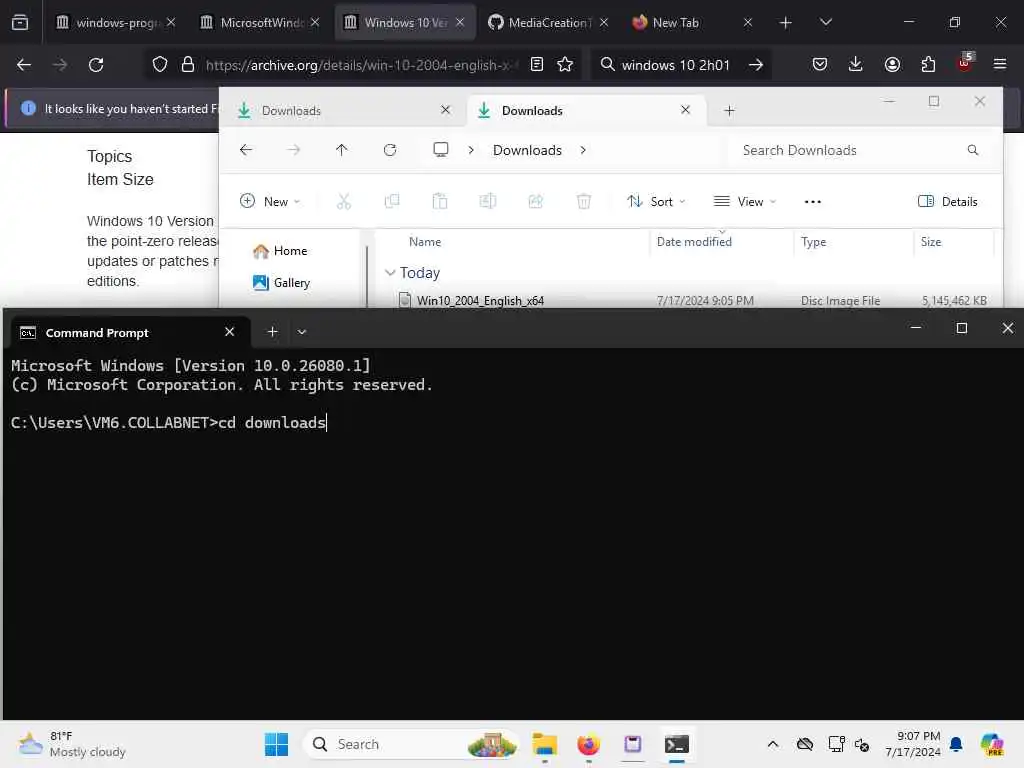Open Firefox tracking protection shield
The image size is (1024, 768).
[x=160, y=64]
